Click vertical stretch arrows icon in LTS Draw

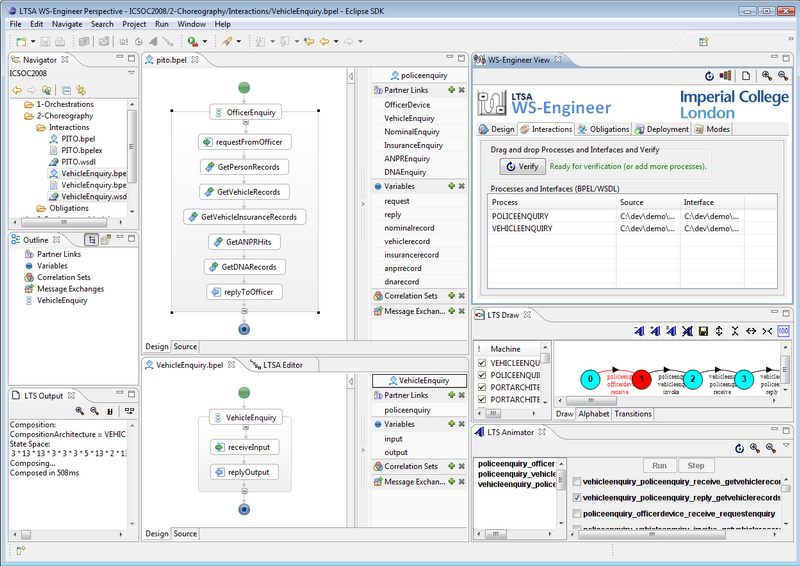[x=719, y=331]
